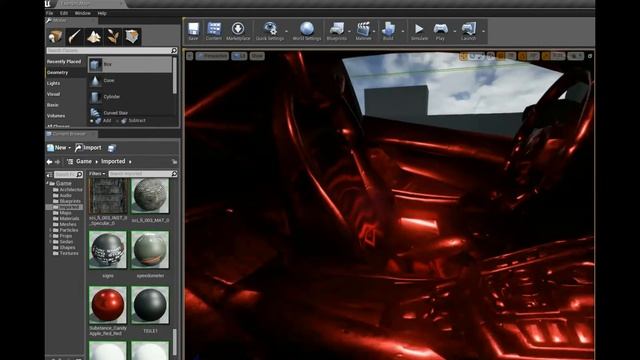The image size is (640, 360).
Task: Open the Matinee dropdown arrow
Action: [374, 31]
